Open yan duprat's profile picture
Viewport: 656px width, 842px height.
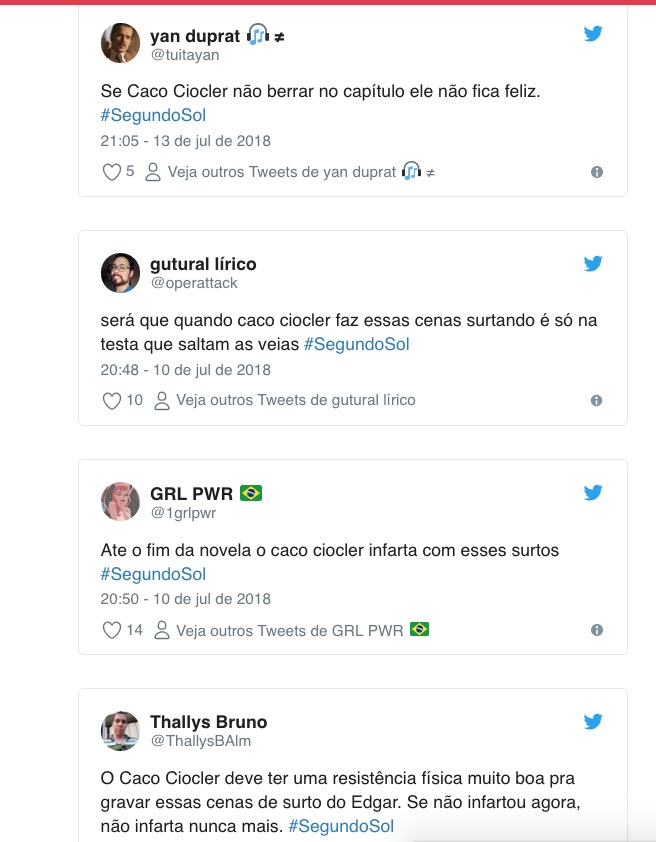click(x=120, y=43)
